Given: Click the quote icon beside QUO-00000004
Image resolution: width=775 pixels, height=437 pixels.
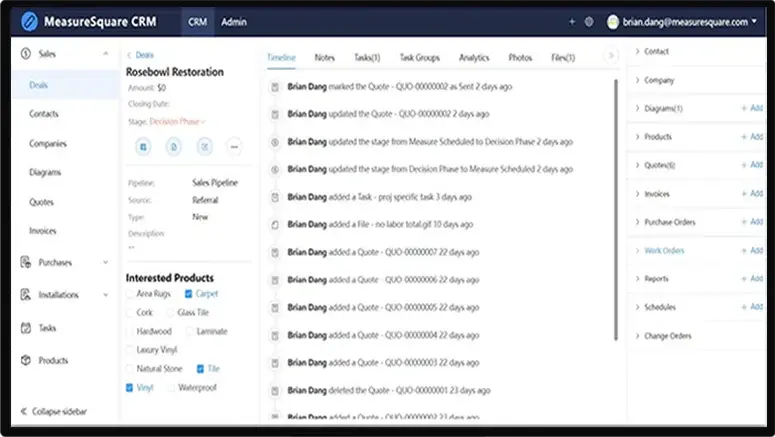Looking at the screenshot, I should coord(275,336).
